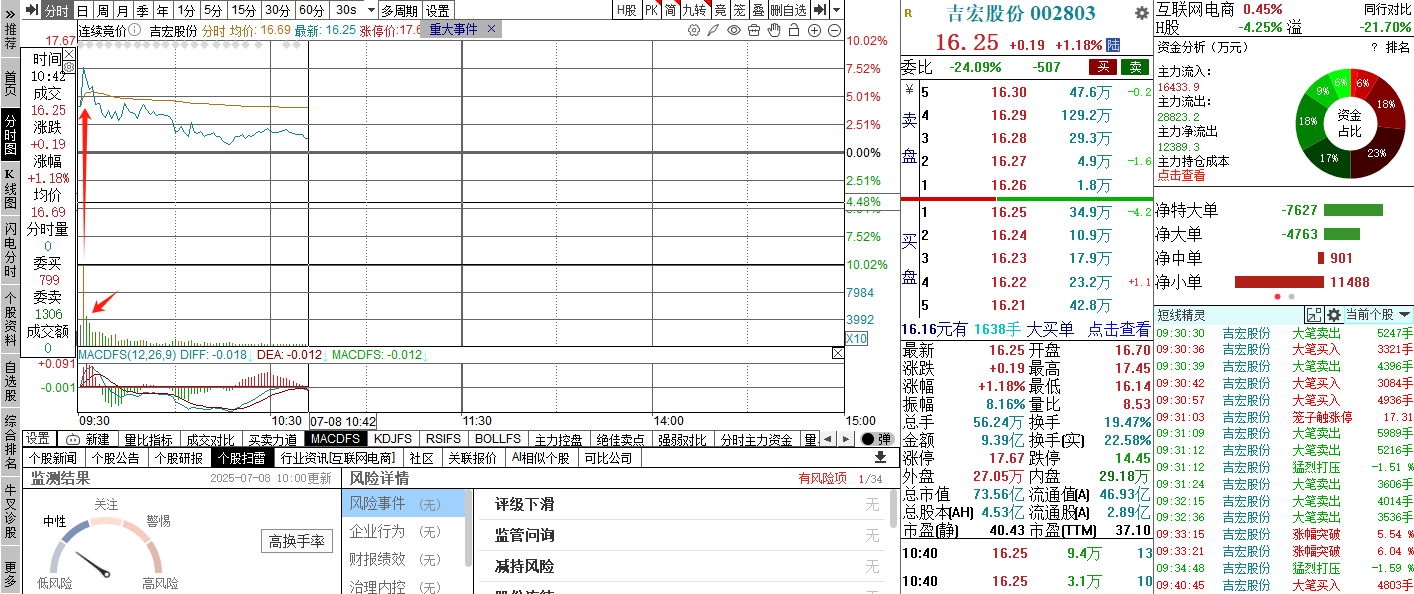1414x594 pixels.
Task: Toggle the 叠 overlay button
Action: 758,10
